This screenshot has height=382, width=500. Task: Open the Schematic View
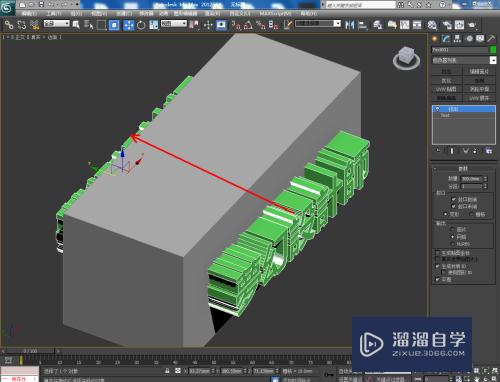pos(417,25)
